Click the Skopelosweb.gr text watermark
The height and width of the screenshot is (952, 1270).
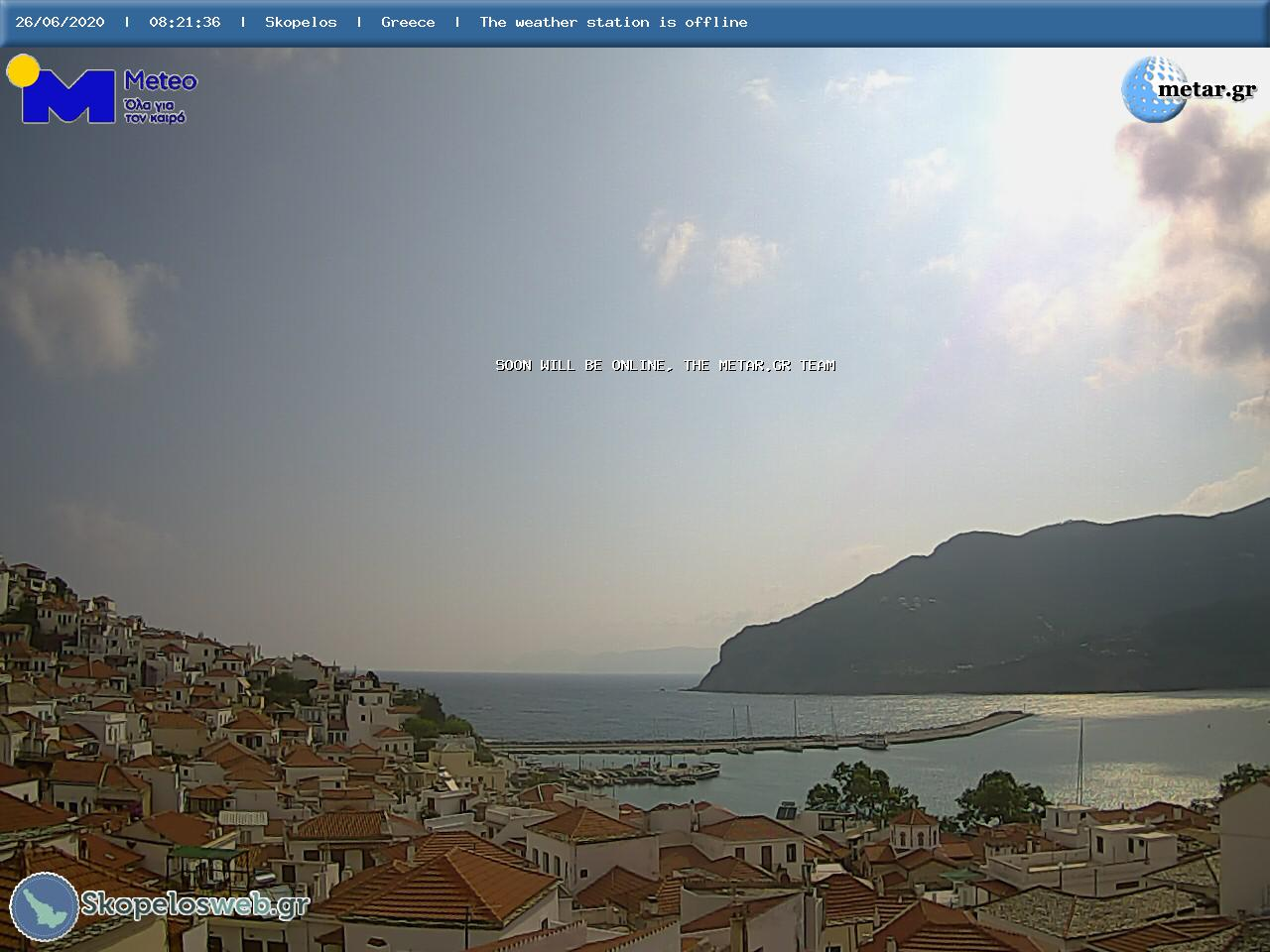195,904
